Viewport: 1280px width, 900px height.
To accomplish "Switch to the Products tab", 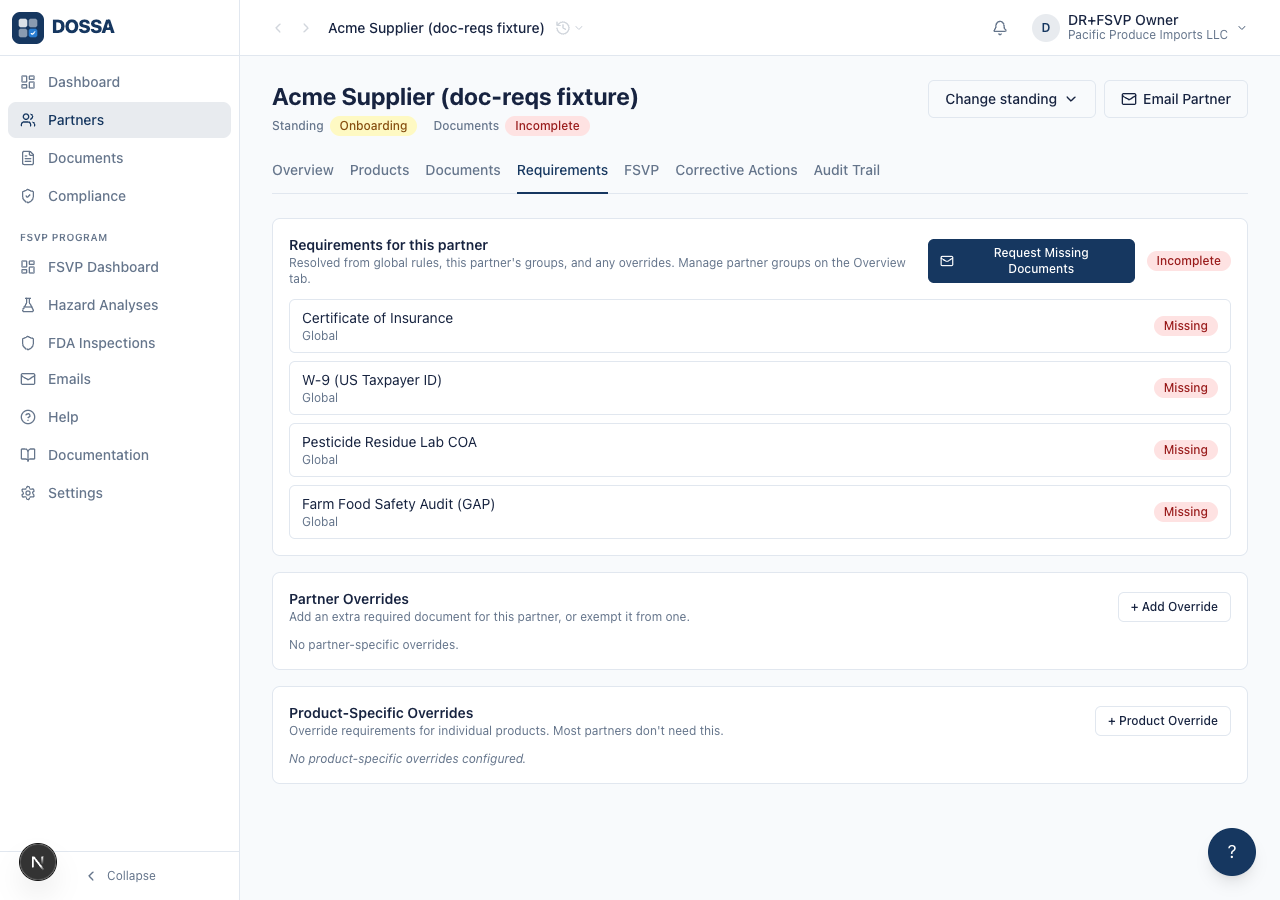I will 379,170.
